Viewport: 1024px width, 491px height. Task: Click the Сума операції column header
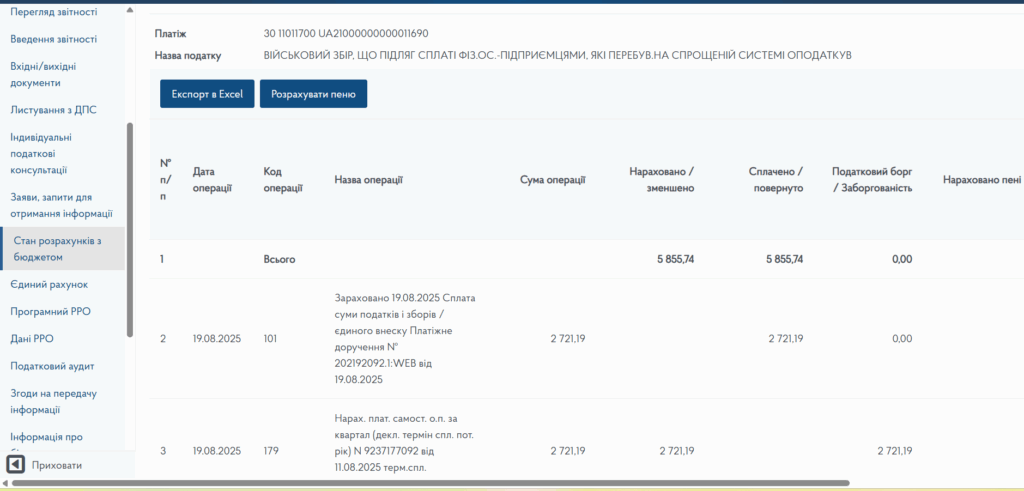click(552, 179)
